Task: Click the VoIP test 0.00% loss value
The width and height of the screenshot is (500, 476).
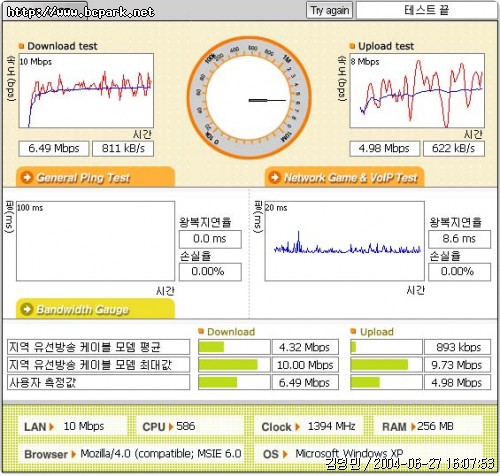Action: click(459, 272)
